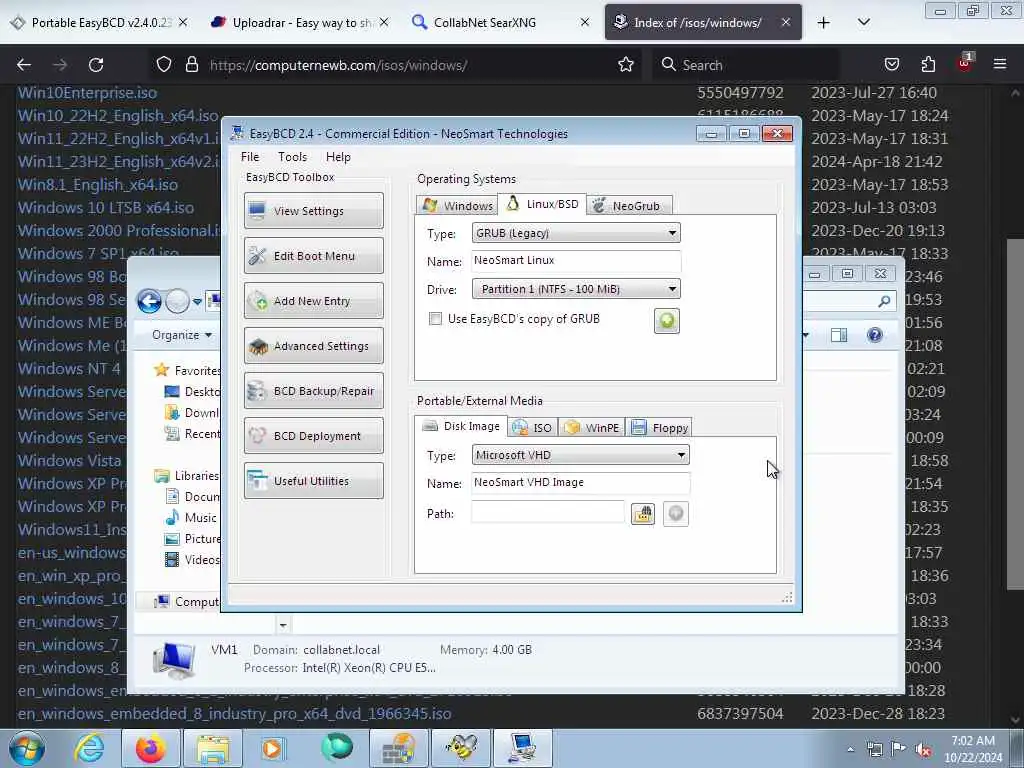The height and width of the screenshot is (768, 1024).
Task: Open the Win8.1_English_x64.iso link
Action: tap(97, 185)
